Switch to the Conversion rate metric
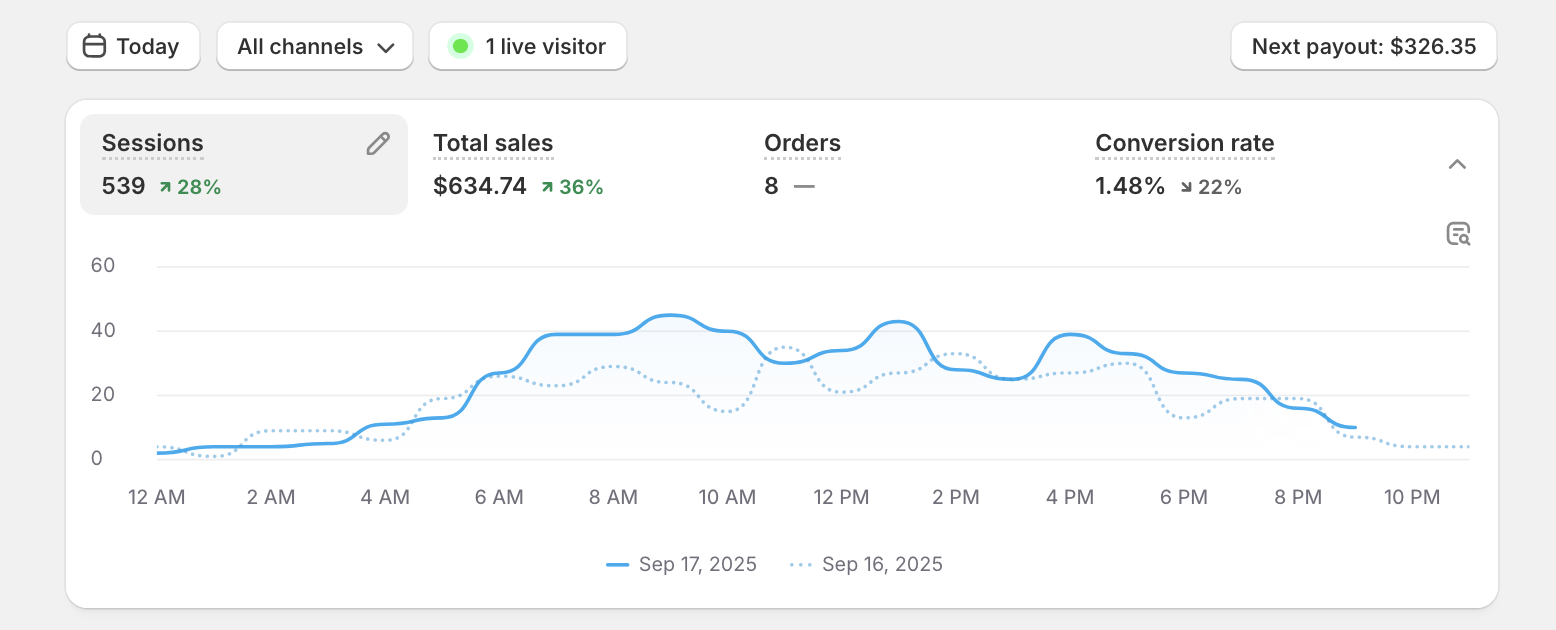 pyautogui.click(x=1184, y=144)
